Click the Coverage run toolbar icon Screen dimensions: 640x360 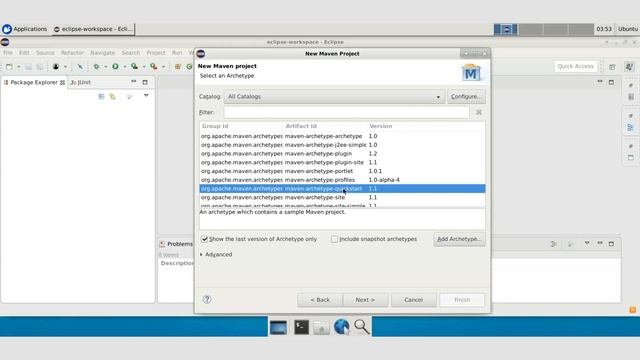pos(134,67)
